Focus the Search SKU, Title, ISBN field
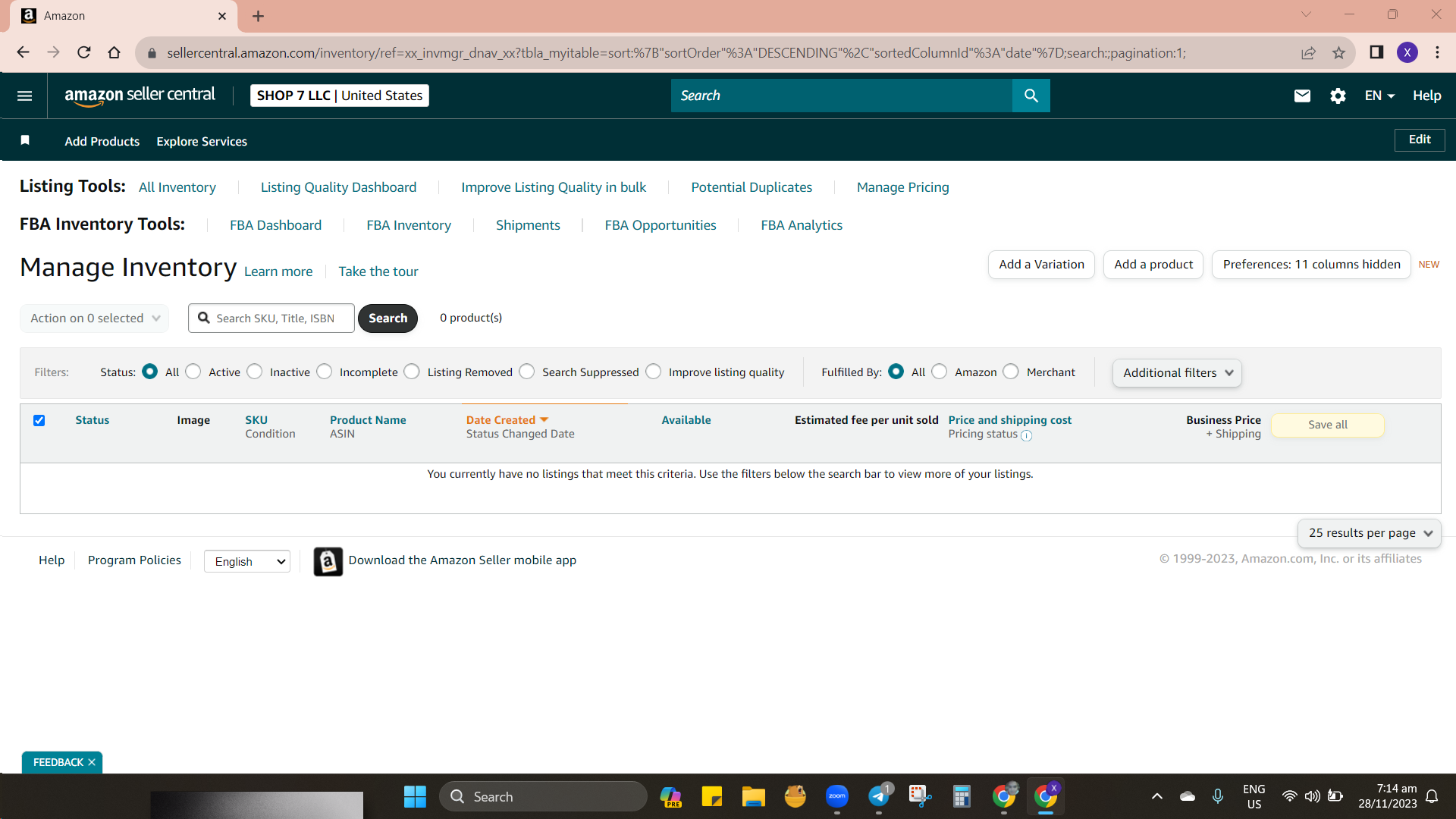The width and height of the screenshot is (1456, 819). tap(271, 318)
